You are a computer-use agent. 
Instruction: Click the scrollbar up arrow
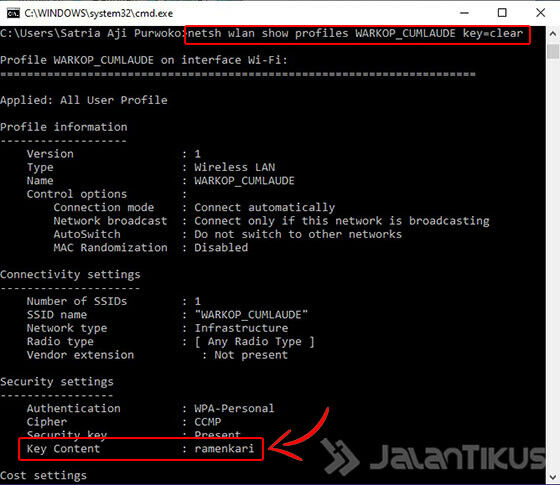point(553,34)
